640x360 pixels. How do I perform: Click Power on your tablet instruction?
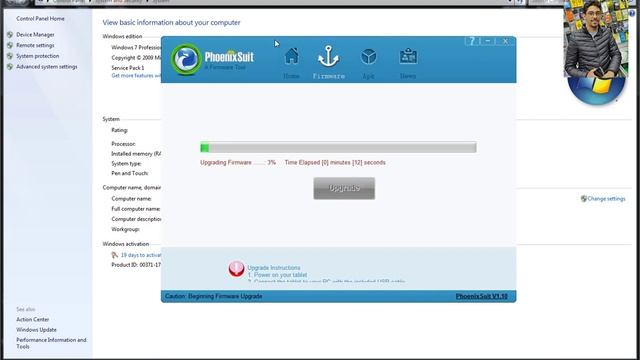(278, 275)
